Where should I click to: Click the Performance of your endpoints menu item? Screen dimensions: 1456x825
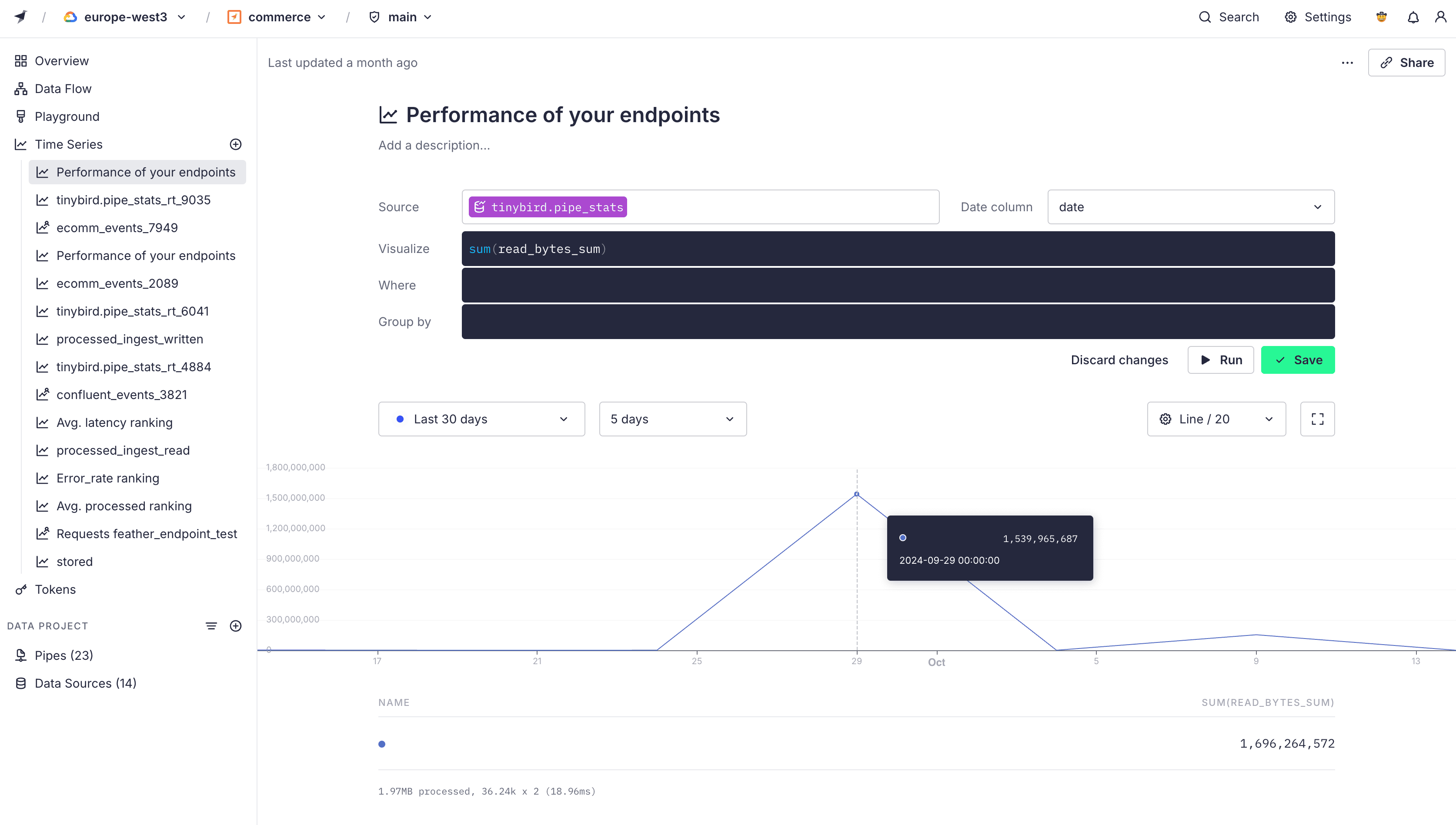pos(146,171)
